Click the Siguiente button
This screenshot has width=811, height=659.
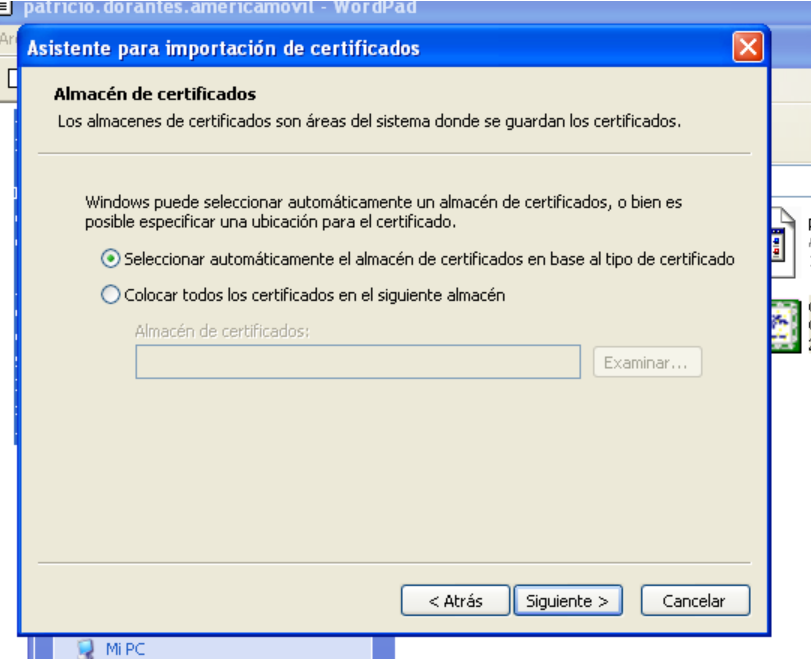[567, 600]
